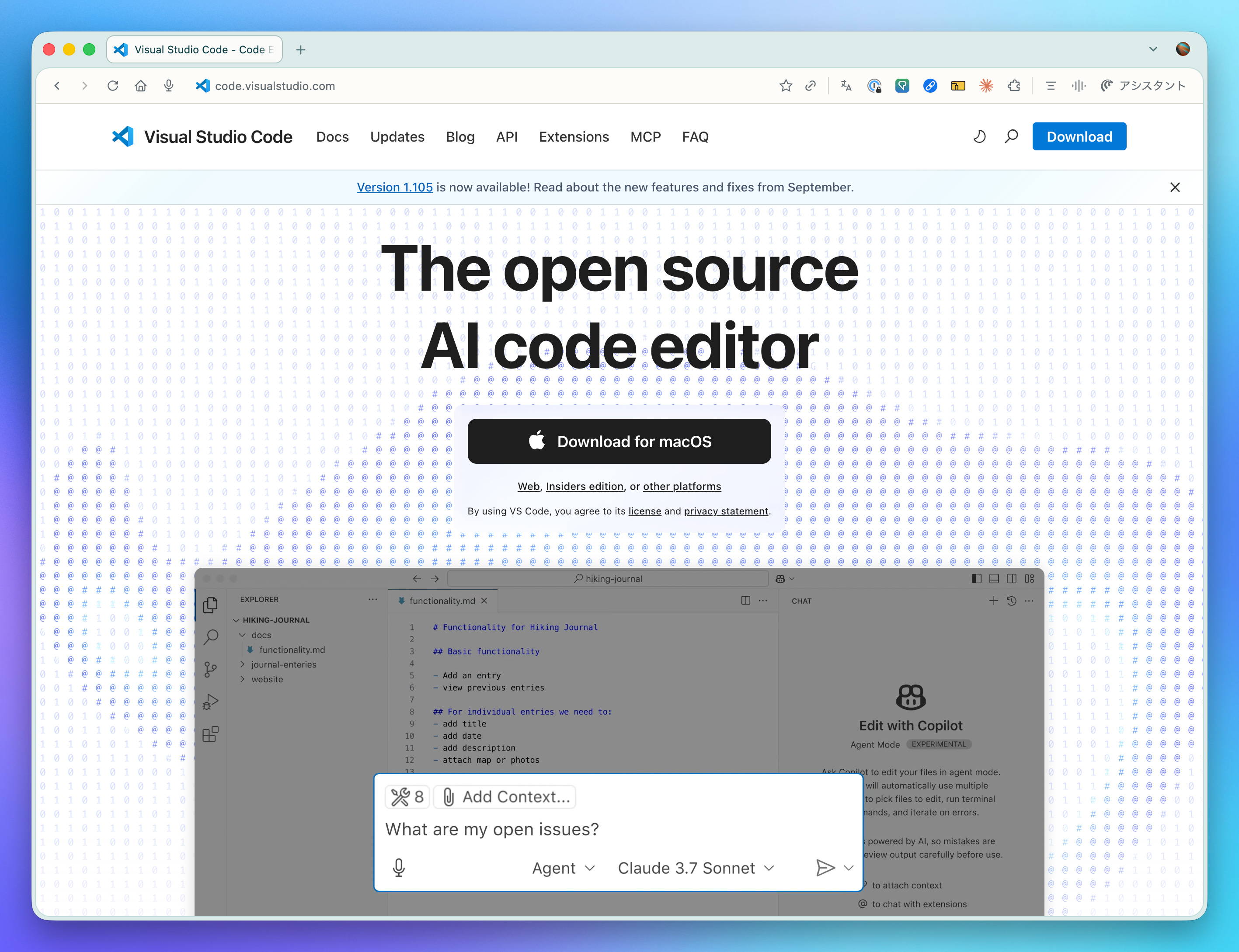Viewport: 1239px width, 952px height.
Task: Reload the page
Action: click(113, 86)
